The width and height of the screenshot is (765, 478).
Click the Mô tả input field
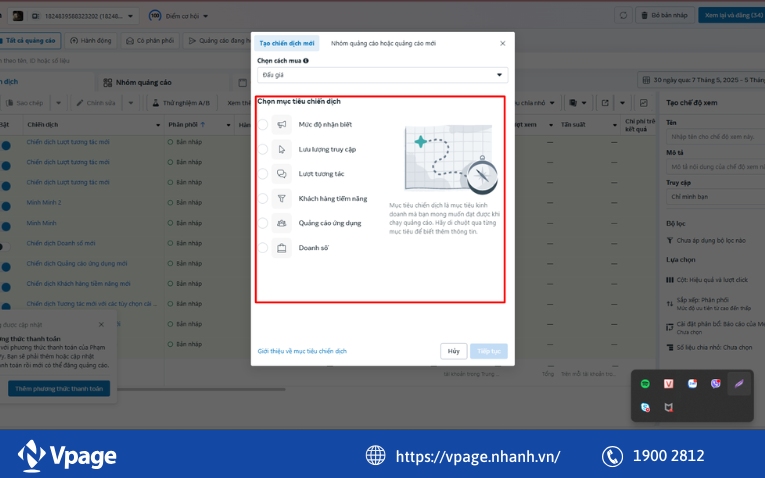click(x=715, y=167)
